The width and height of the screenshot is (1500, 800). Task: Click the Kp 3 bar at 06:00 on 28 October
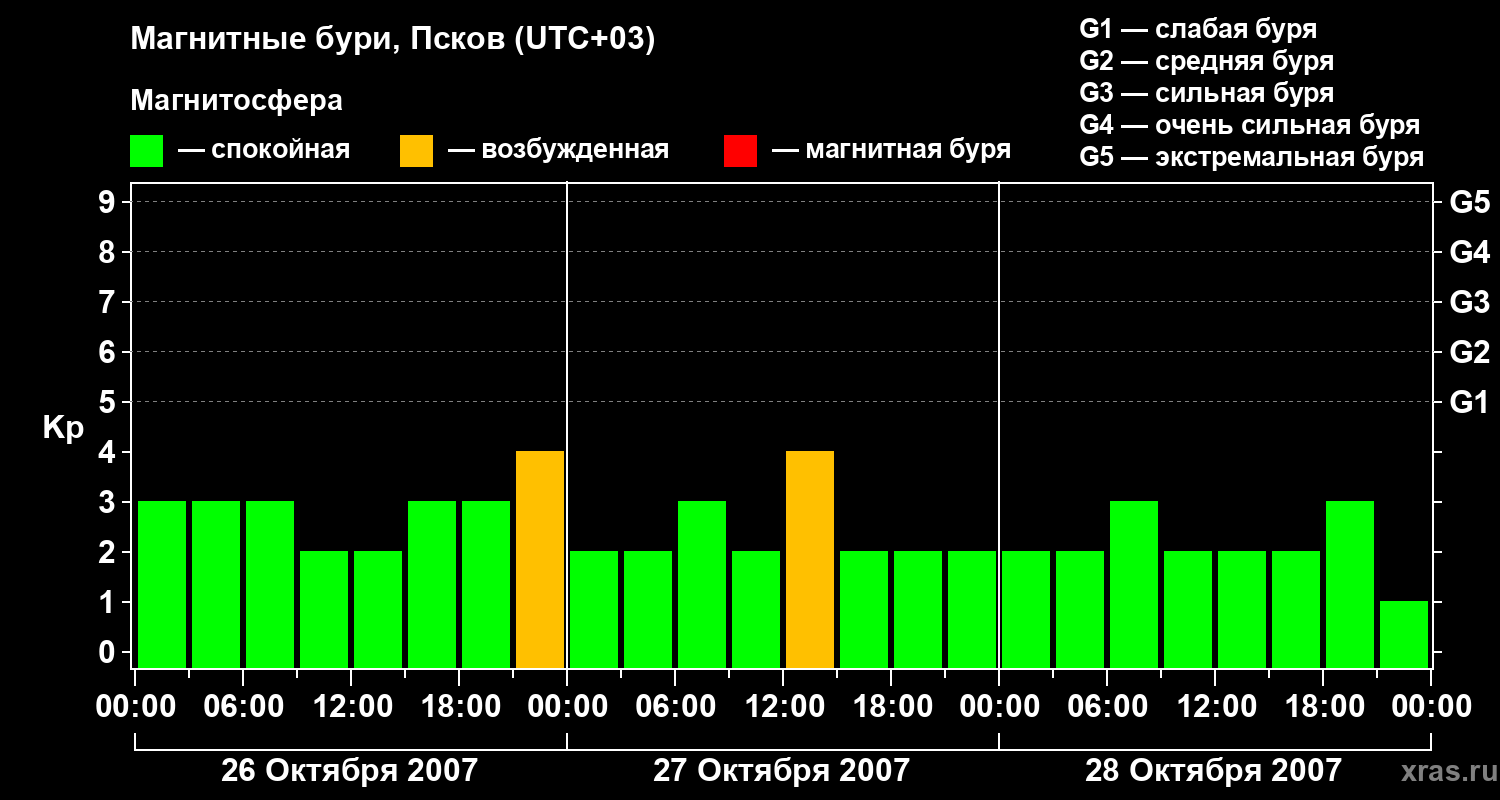click(x=1134, y=584)
